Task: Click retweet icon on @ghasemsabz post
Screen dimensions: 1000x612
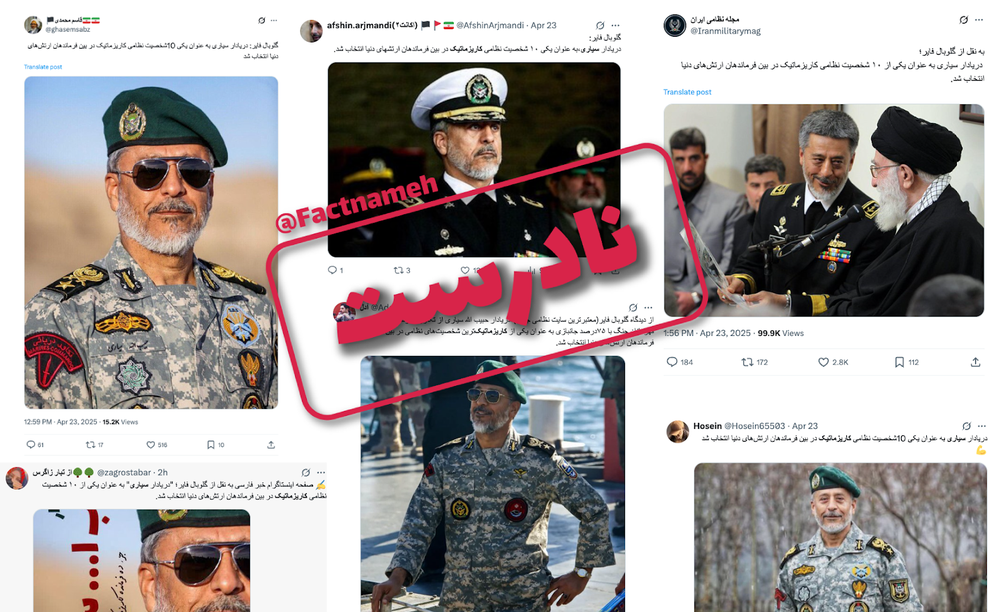Action: pyautogui.click(x=90, y=444)
